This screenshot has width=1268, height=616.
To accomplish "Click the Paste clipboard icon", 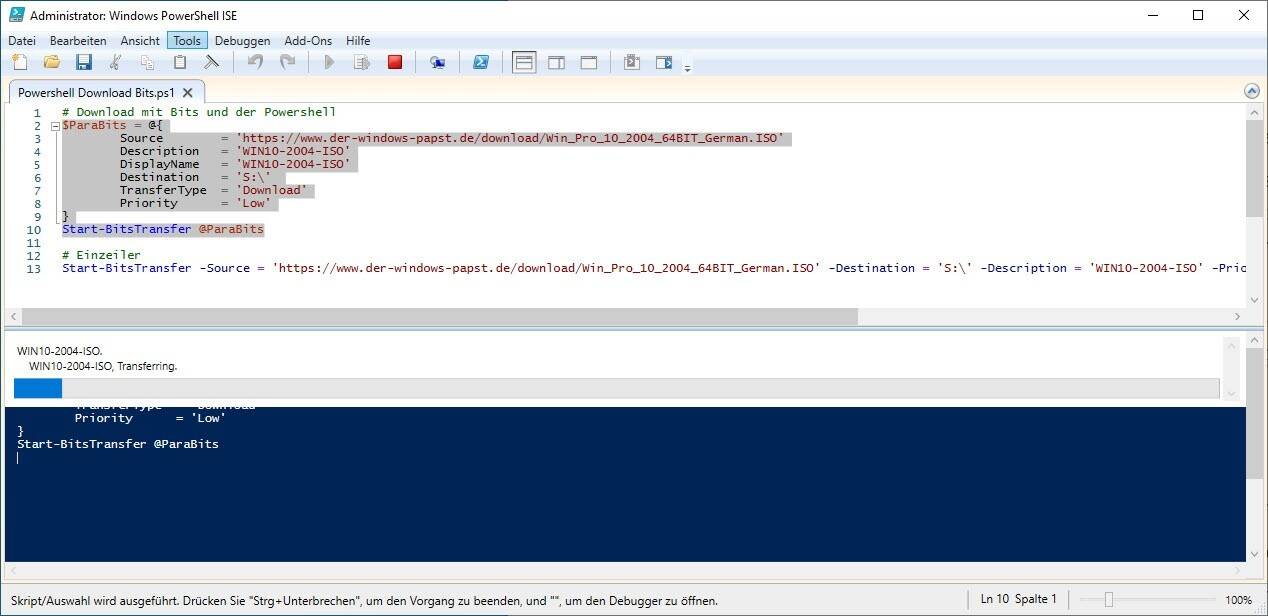I will 180,62.
